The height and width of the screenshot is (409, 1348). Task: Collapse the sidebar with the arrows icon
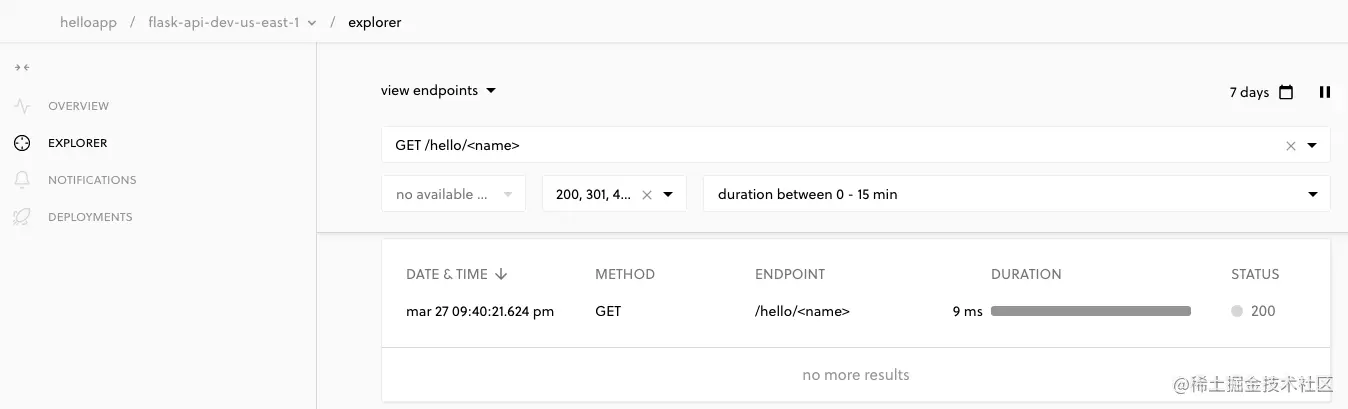tap(22, 67)
